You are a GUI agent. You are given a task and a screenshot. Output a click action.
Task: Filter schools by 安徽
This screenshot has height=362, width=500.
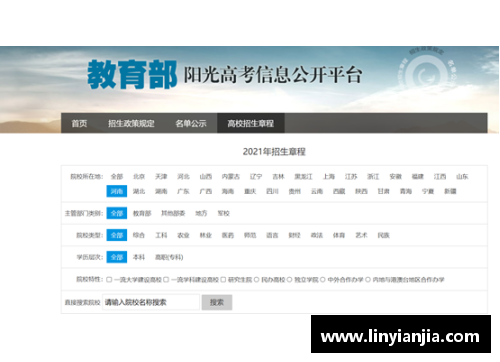395,176
